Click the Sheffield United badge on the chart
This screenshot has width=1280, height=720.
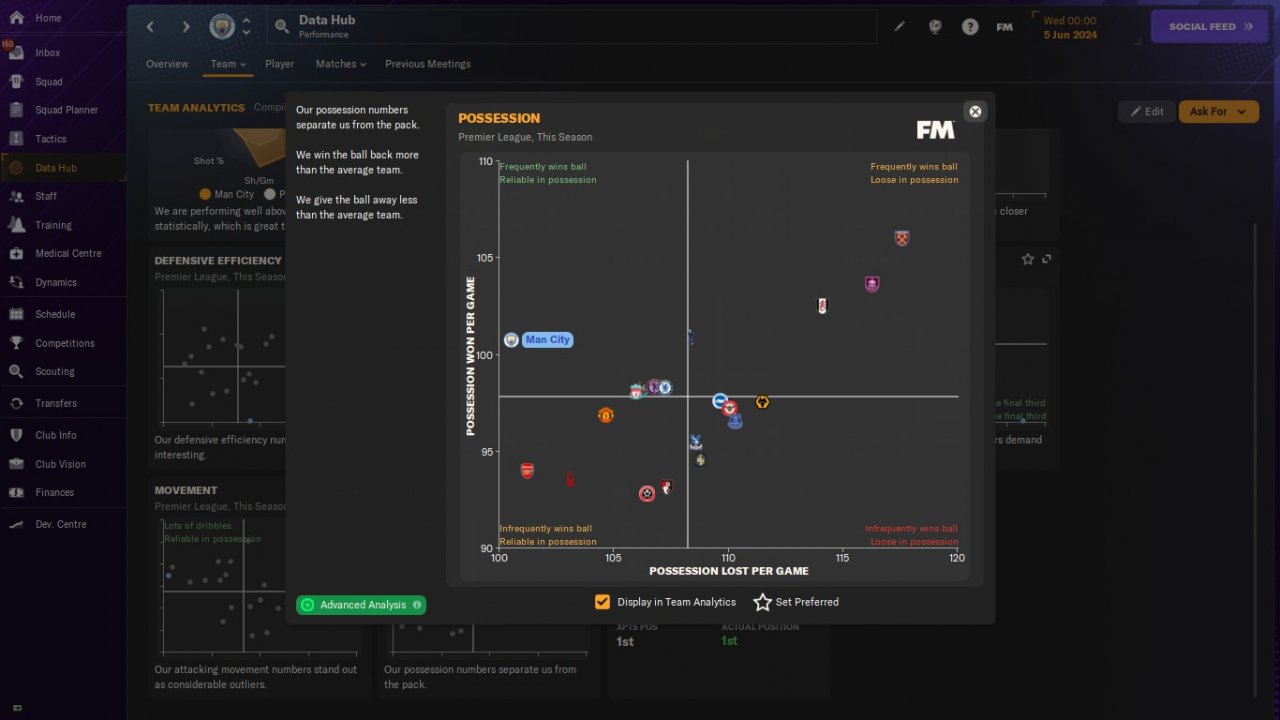pos(647,494)
